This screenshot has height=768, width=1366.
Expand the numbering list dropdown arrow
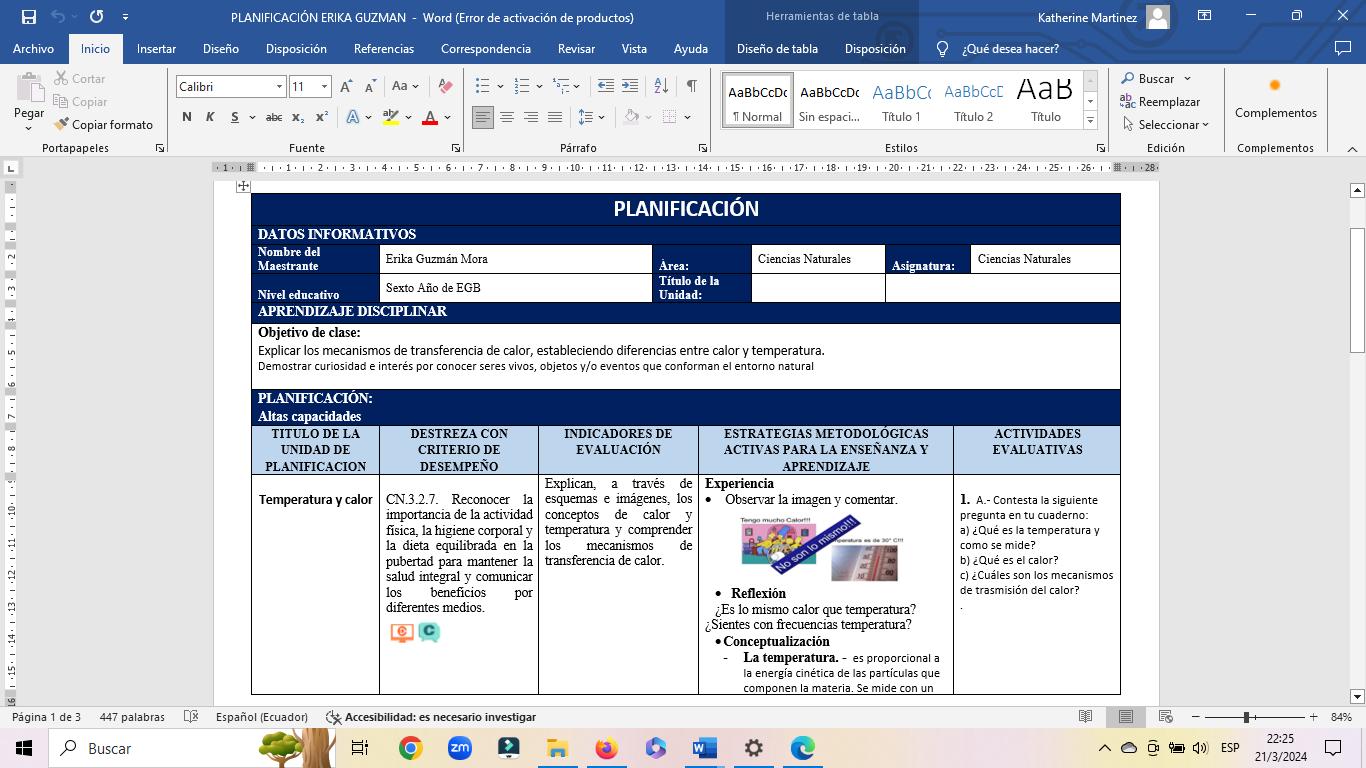pyautogui.click(x=539, y=87)
